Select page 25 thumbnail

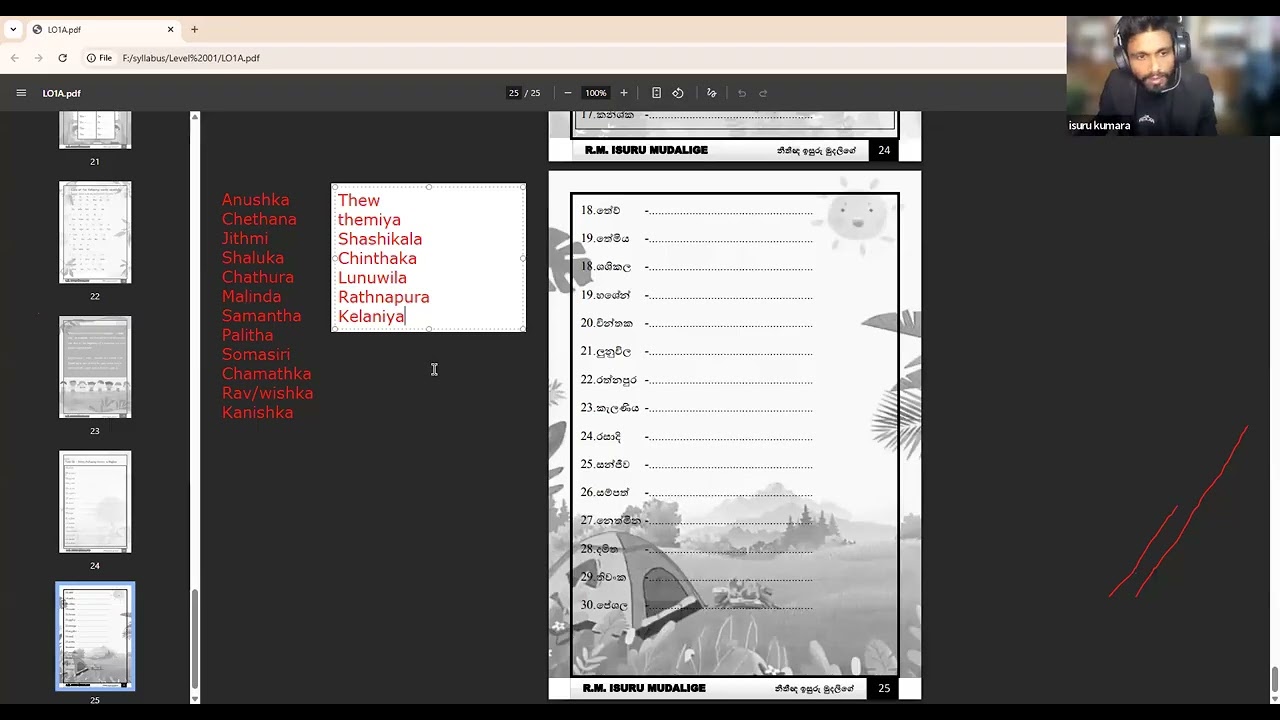coord(95,637)
